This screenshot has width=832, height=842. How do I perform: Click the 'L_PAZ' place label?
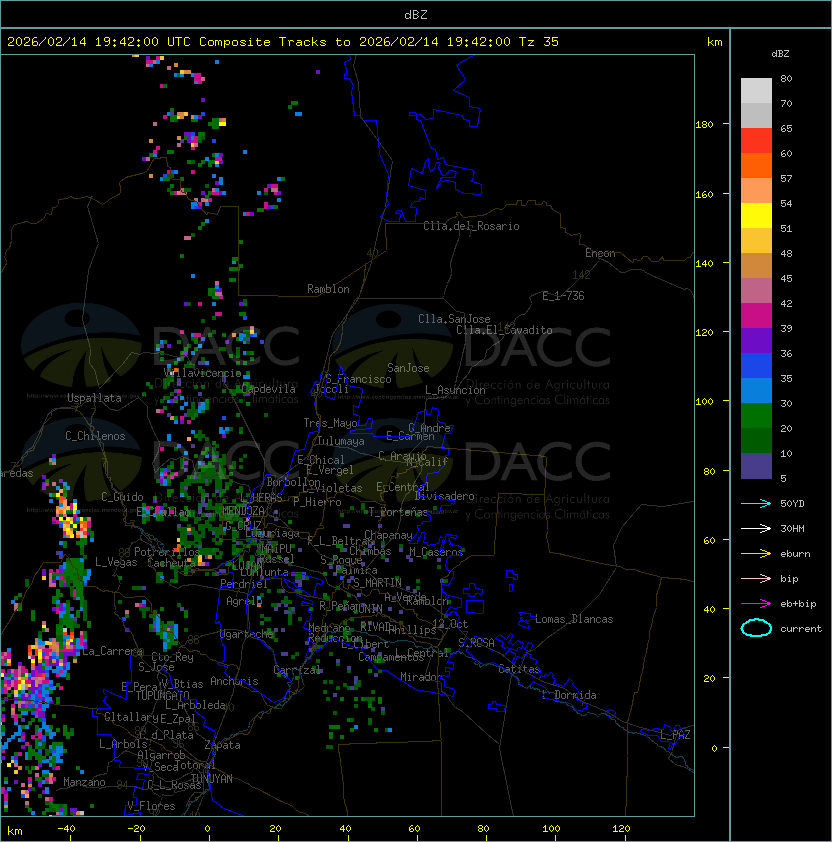click(x=675, y=735)
